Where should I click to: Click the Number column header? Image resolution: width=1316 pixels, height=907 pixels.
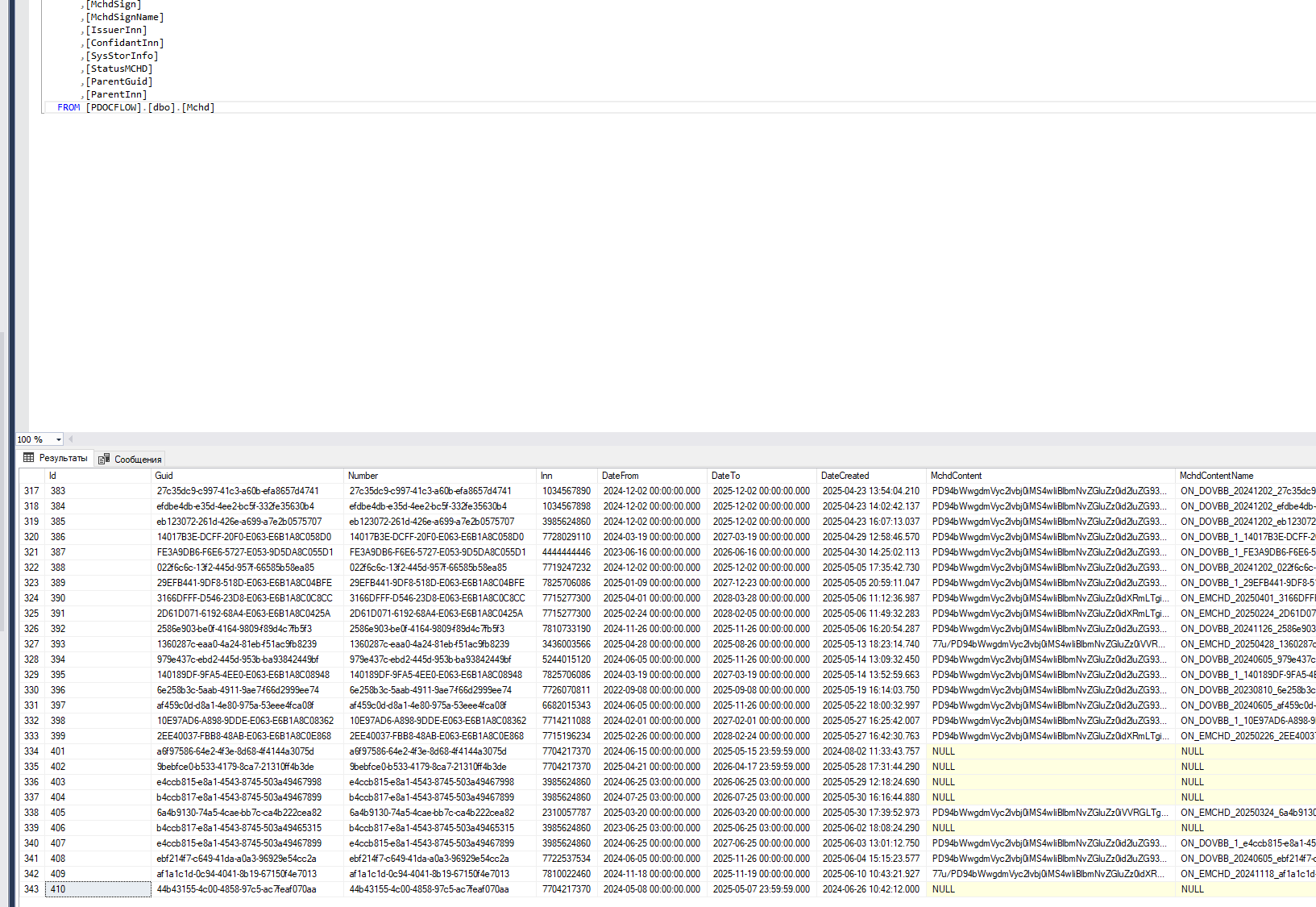point(441,476)
